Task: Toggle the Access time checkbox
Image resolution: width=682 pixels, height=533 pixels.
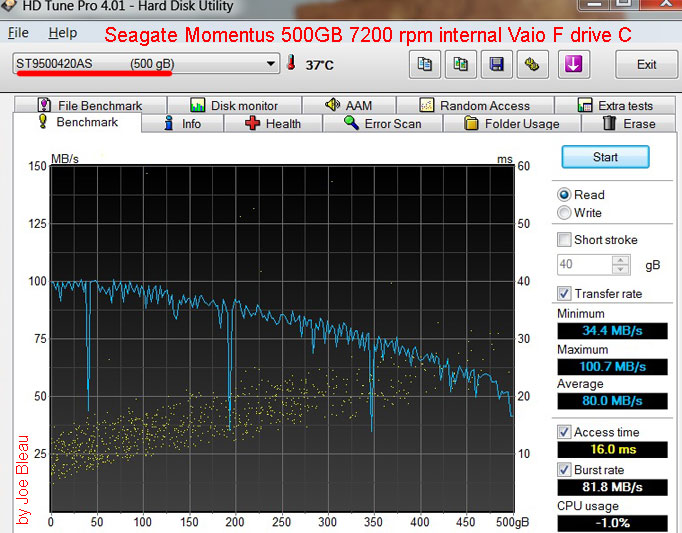Action: 564,432
